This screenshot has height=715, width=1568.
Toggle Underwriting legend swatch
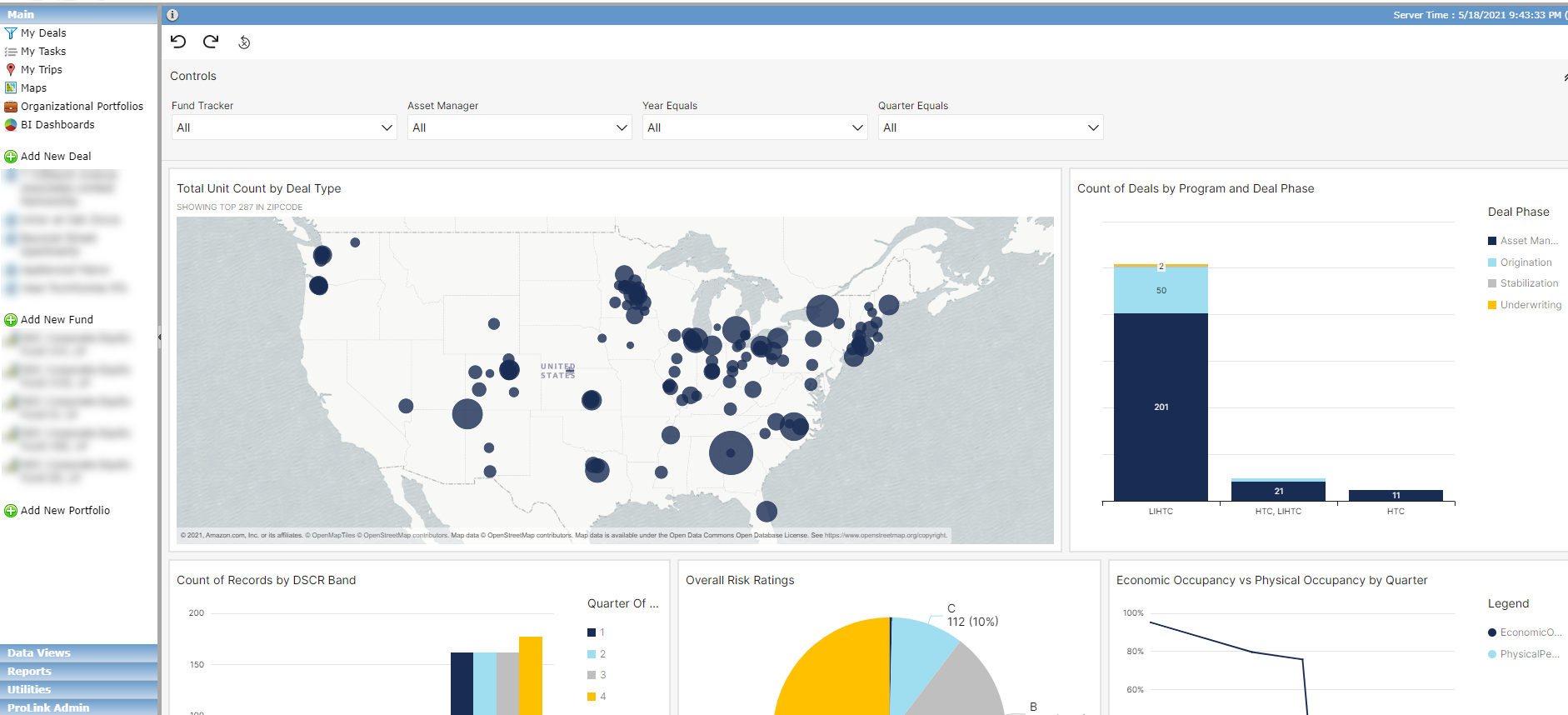pyautogui.click(x=1492, y=305)
